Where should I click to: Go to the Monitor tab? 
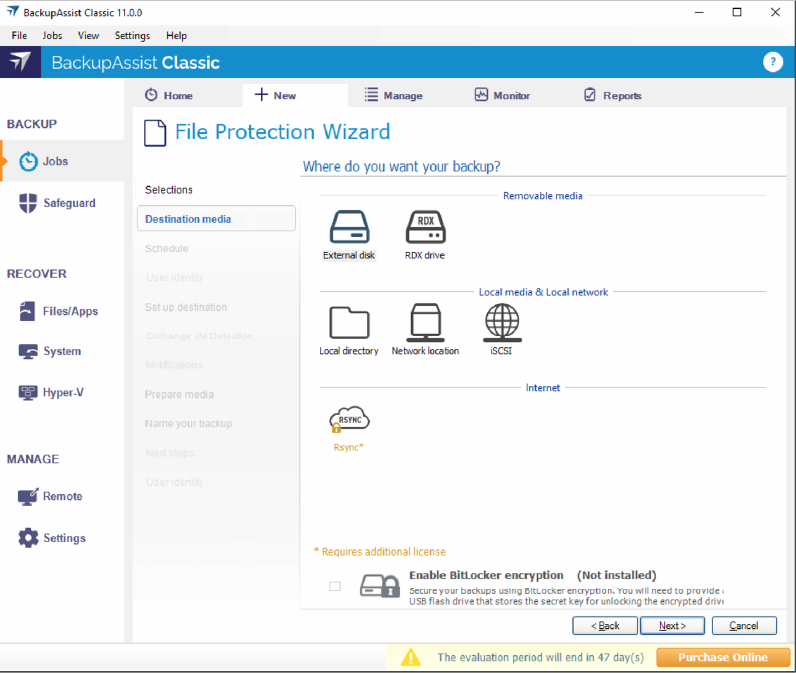tap(502, 96)
